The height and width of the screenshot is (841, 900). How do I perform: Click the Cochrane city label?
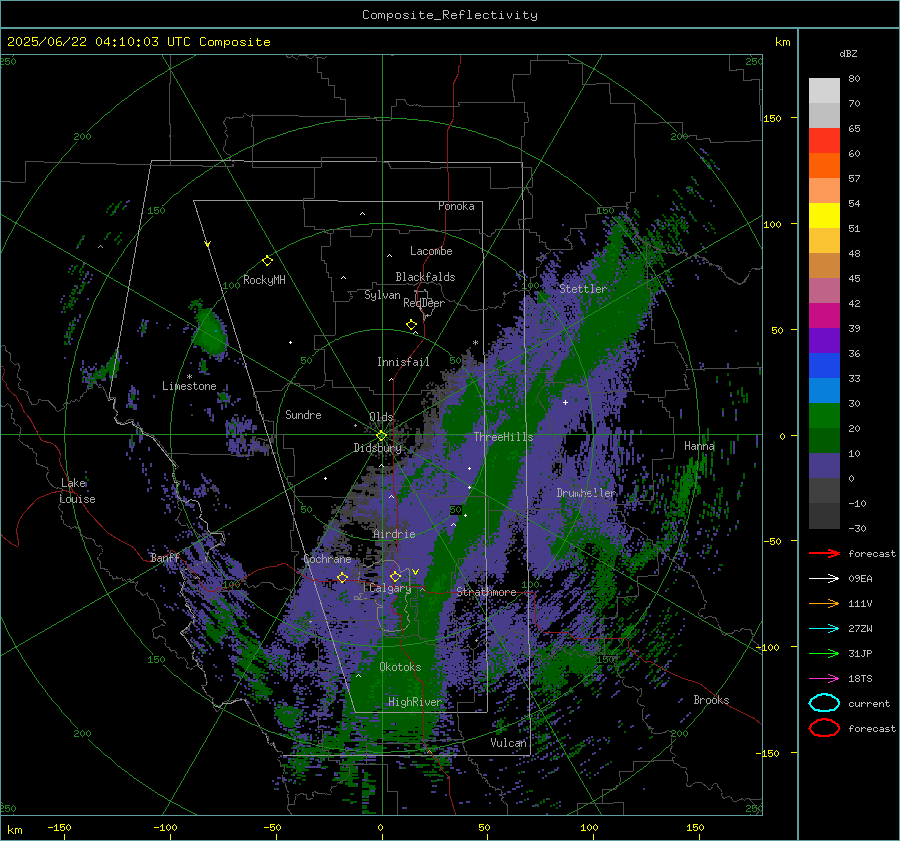tap(327, 559)
